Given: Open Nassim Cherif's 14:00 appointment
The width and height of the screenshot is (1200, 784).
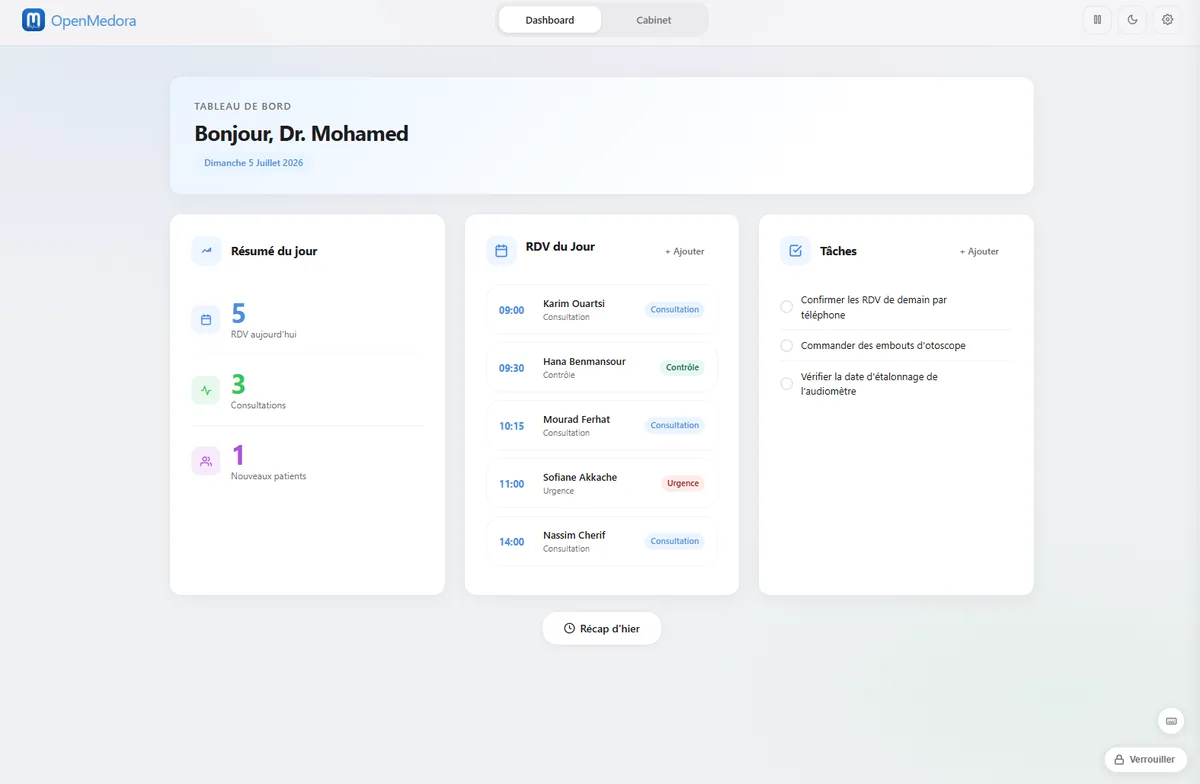Looking at the screenshot, I should point(602,542).
